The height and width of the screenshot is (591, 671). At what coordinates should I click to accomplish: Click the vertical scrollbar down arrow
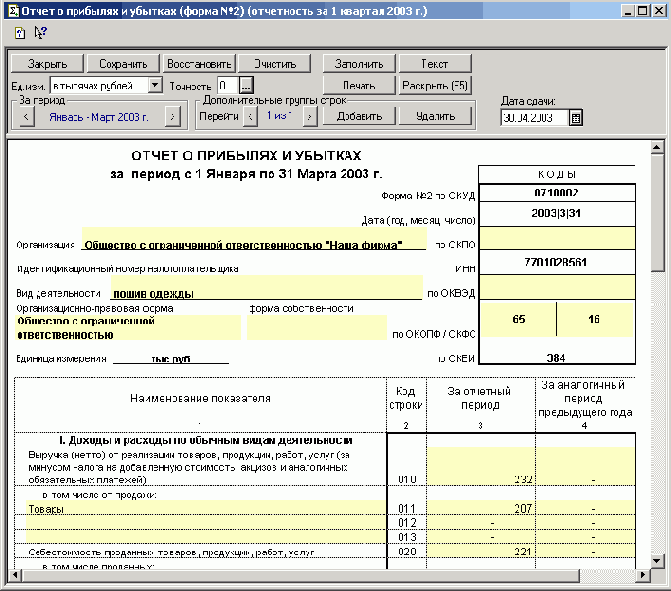coord(657,561)
